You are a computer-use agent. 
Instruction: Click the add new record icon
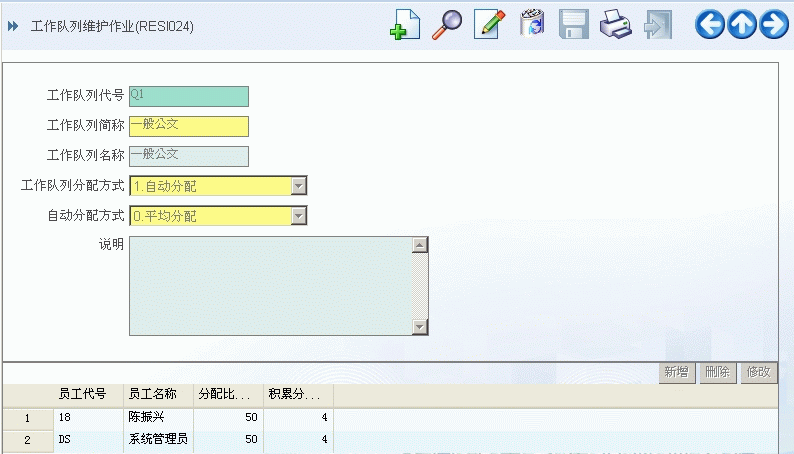pyautogui.click(x=404, y=25)
